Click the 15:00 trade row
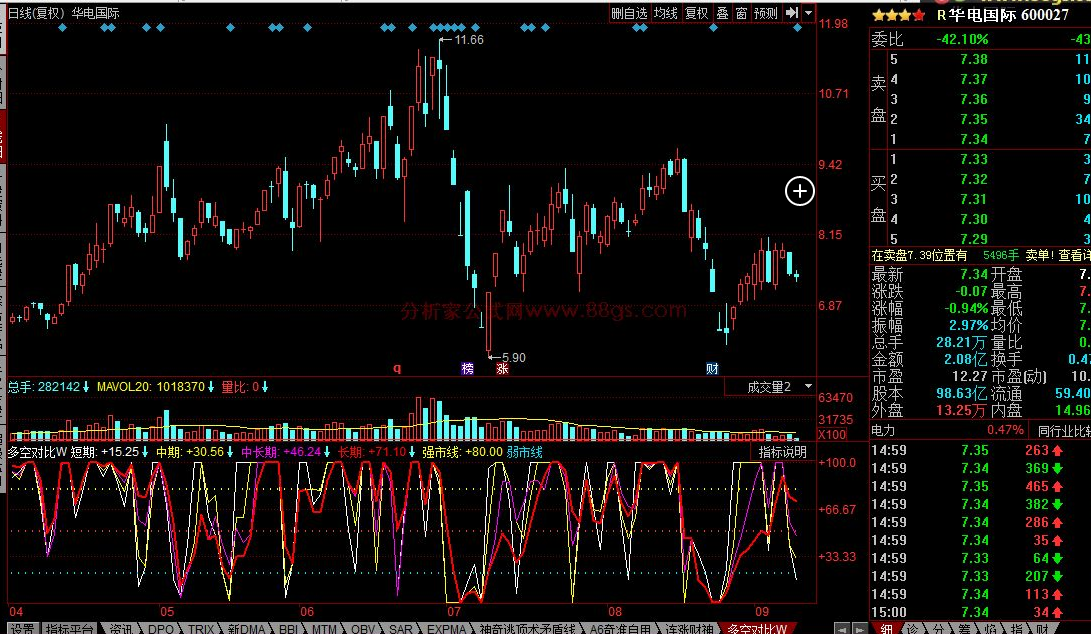This screenshot has width=1091, height=634. (980, 612)
